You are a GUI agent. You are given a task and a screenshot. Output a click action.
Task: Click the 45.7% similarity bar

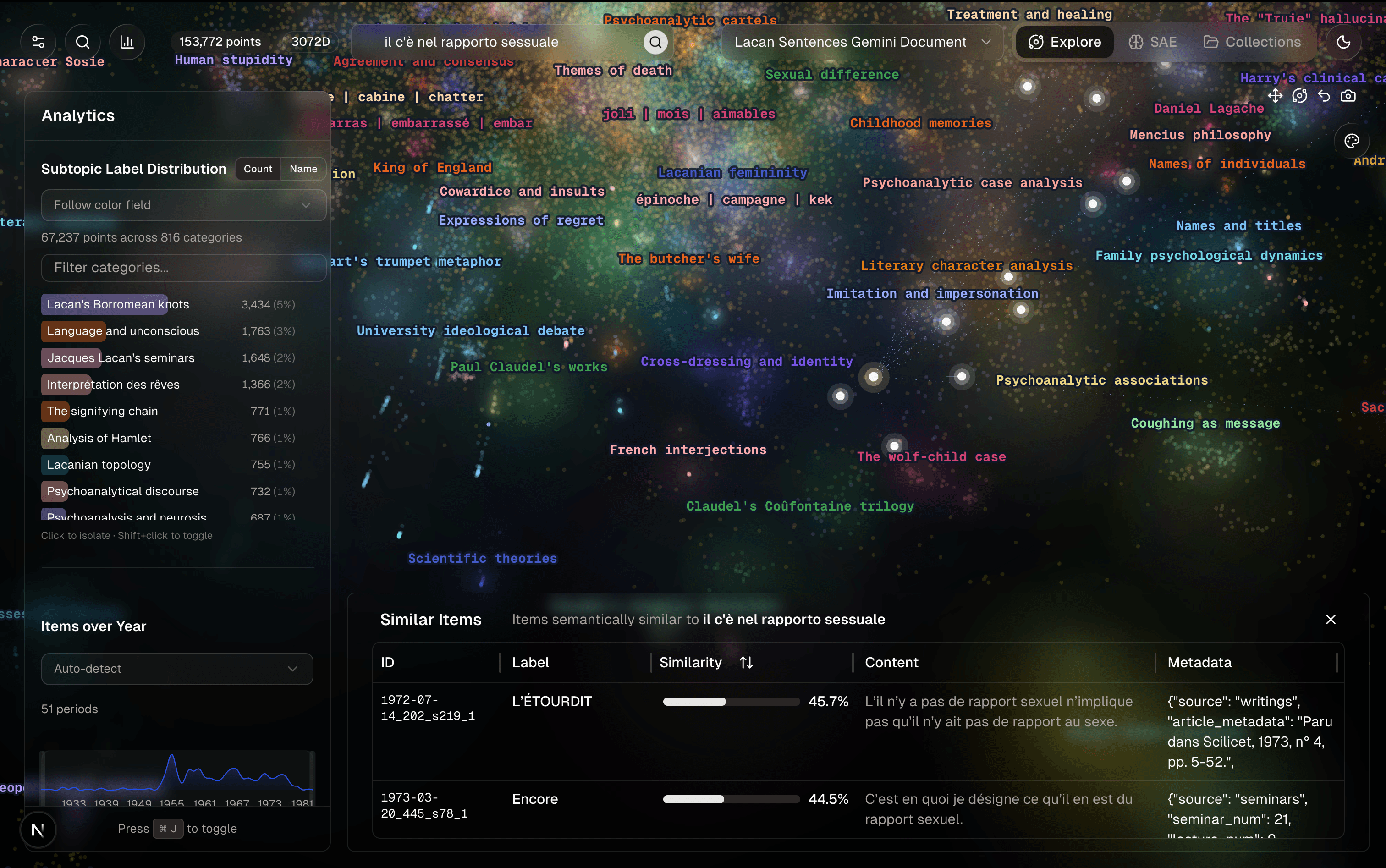(731, 702)
